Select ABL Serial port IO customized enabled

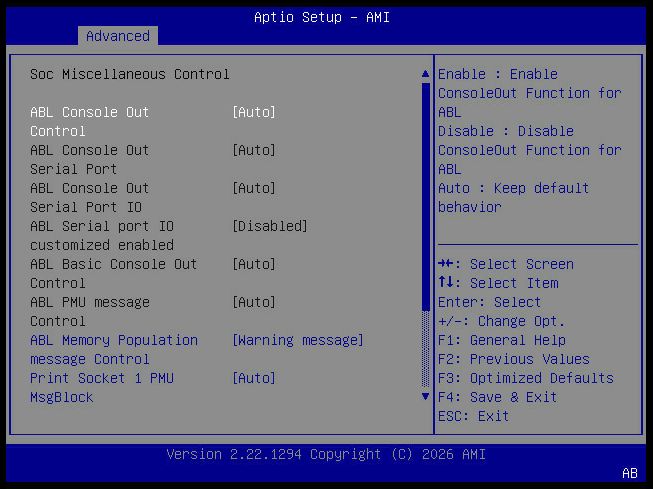pyautogui.click(x=102, y=236)
